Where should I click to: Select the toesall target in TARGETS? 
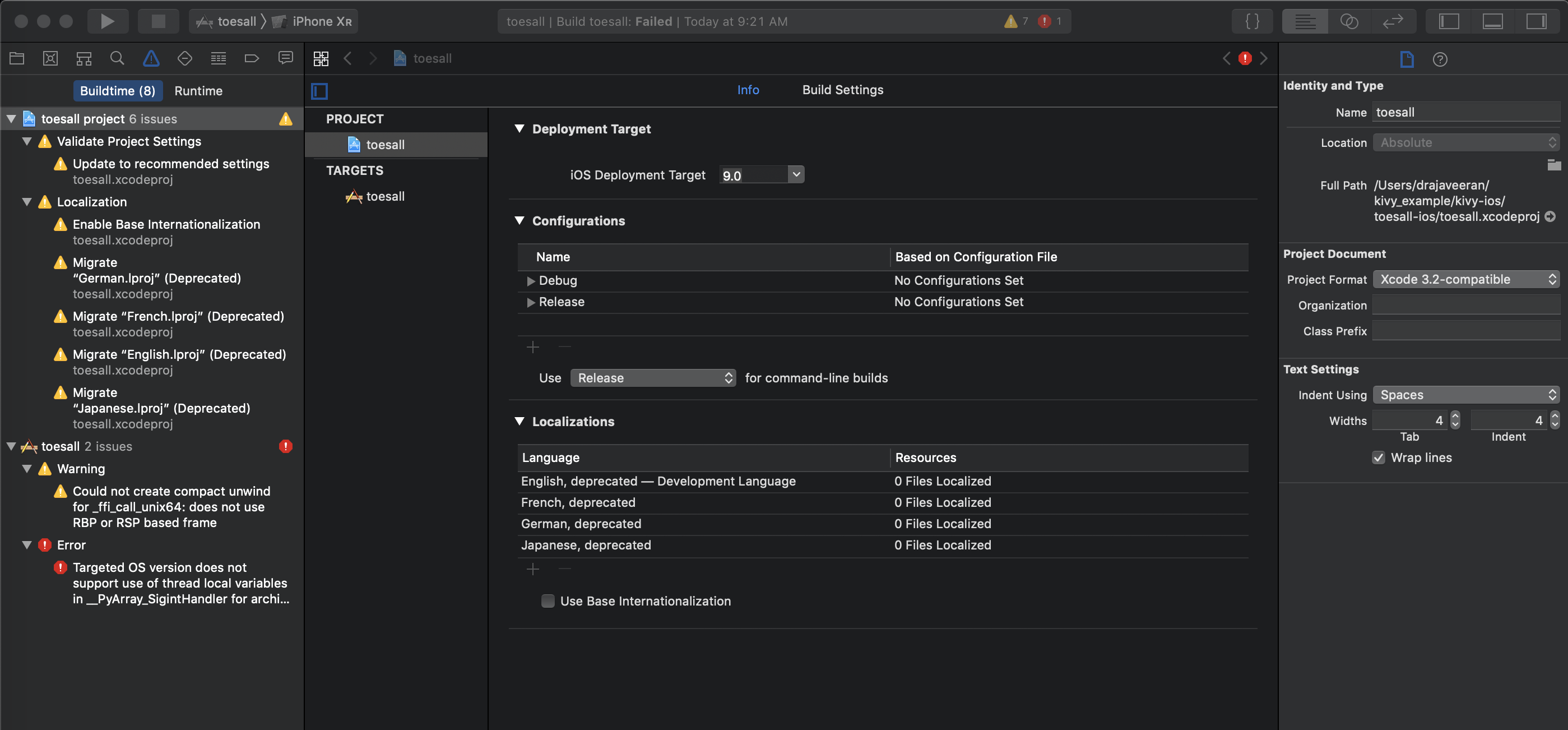coord(384,196)
